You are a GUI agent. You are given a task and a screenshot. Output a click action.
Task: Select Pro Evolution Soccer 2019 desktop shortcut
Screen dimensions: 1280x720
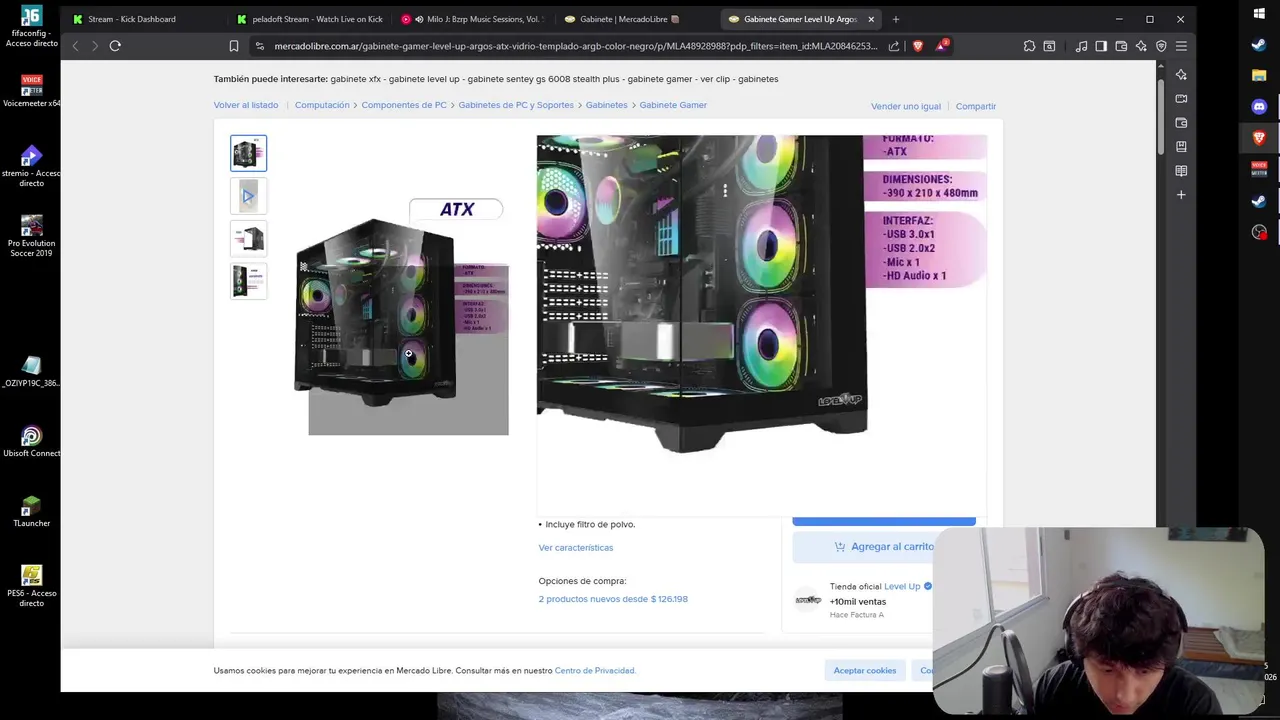pos(32,236)
